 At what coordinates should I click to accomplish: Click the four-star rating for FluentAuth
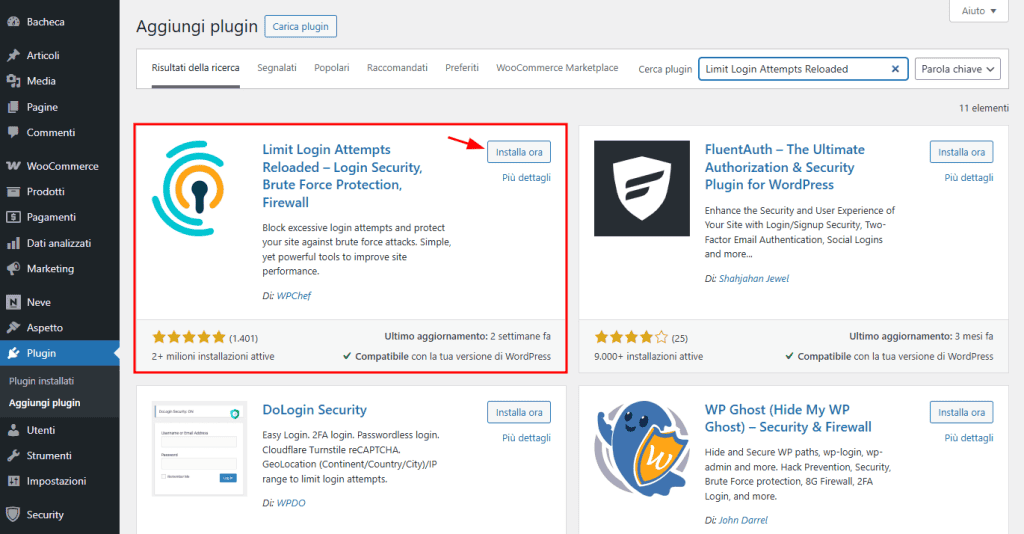click(x=631, y=338)
